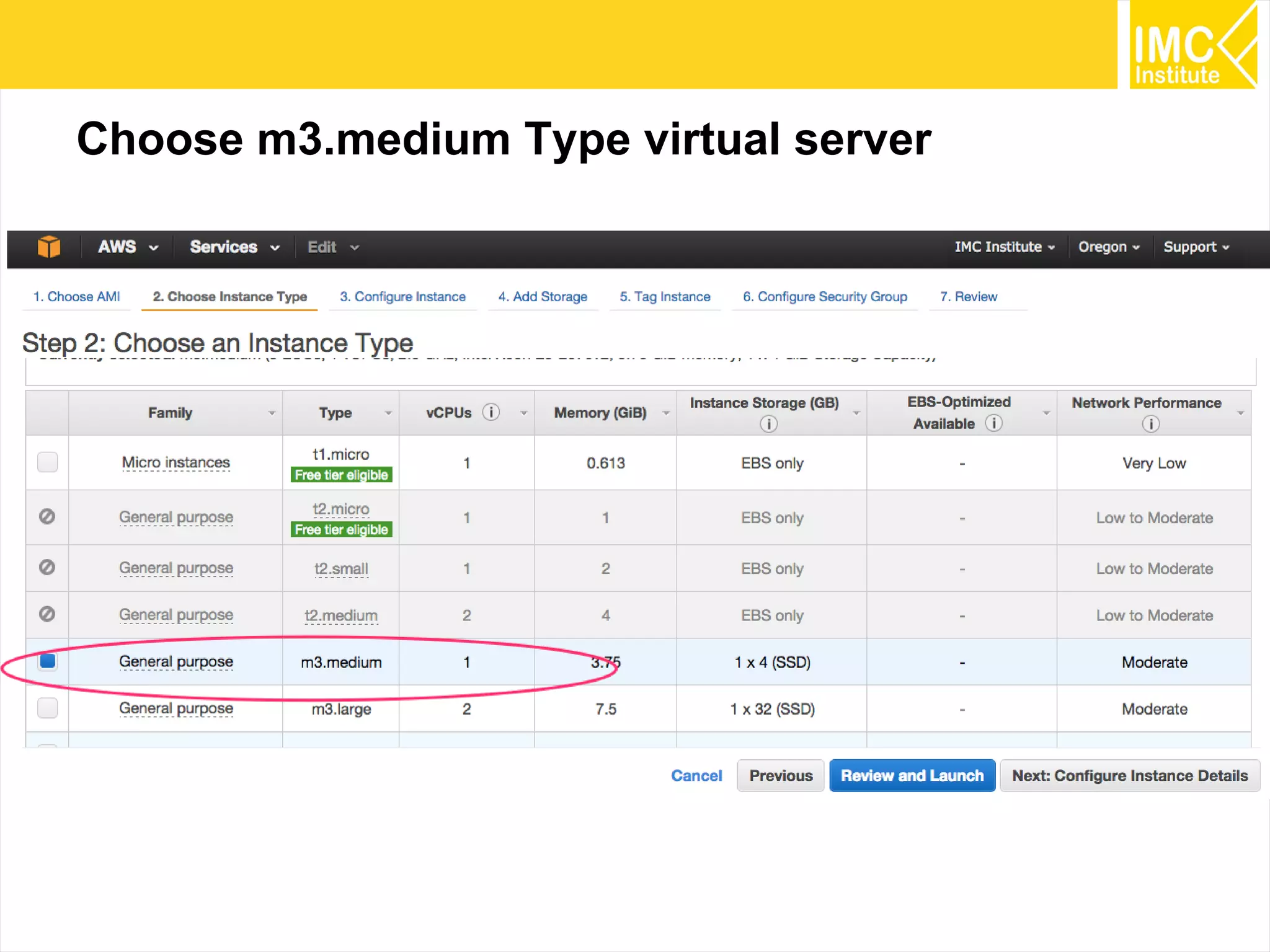Click the m3.large type cell
The image size is (1270, 952).
(x=341, y=709)
